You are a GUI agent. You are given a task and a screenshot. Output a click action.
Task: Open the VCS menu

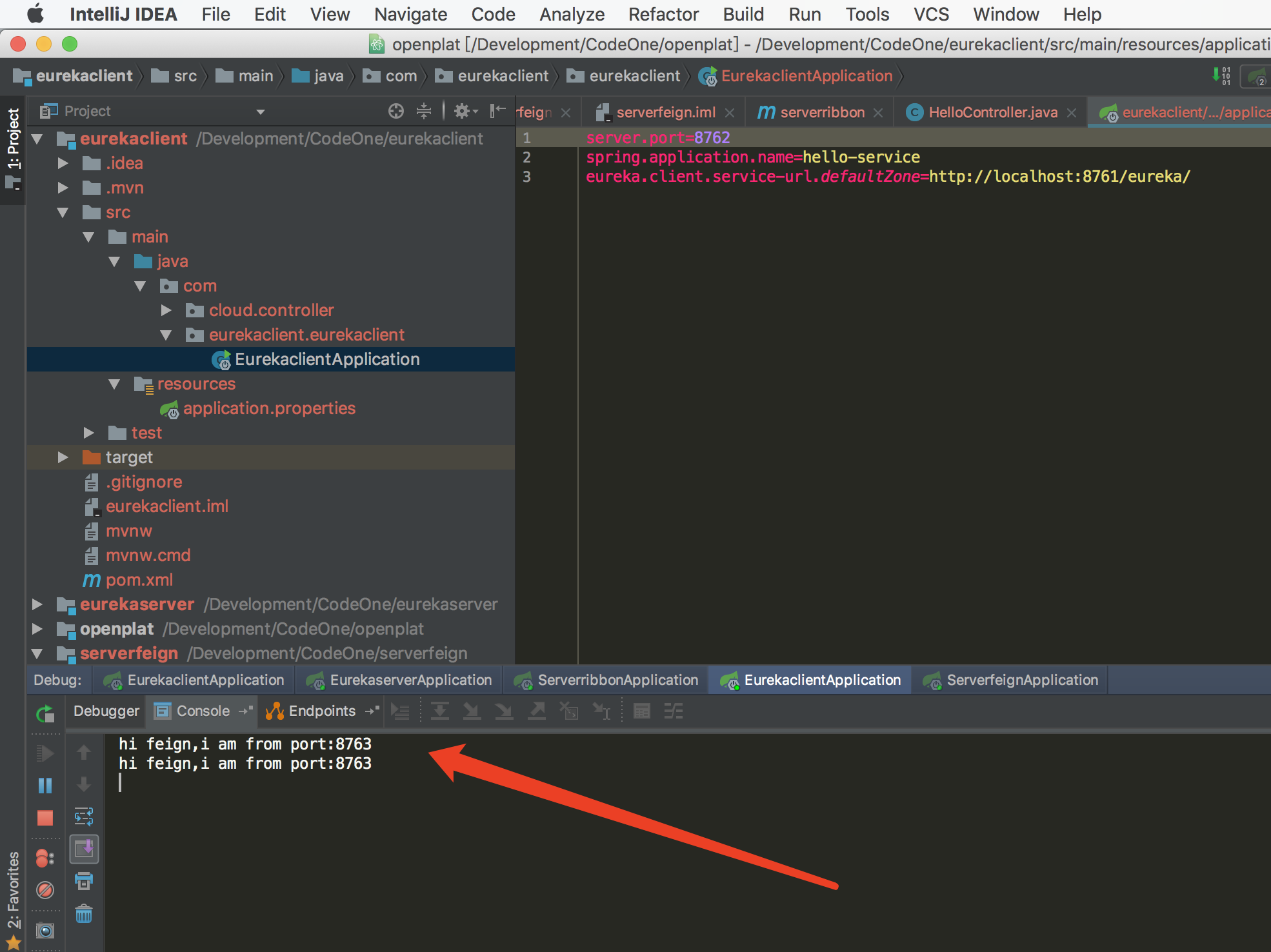[931, 14]
